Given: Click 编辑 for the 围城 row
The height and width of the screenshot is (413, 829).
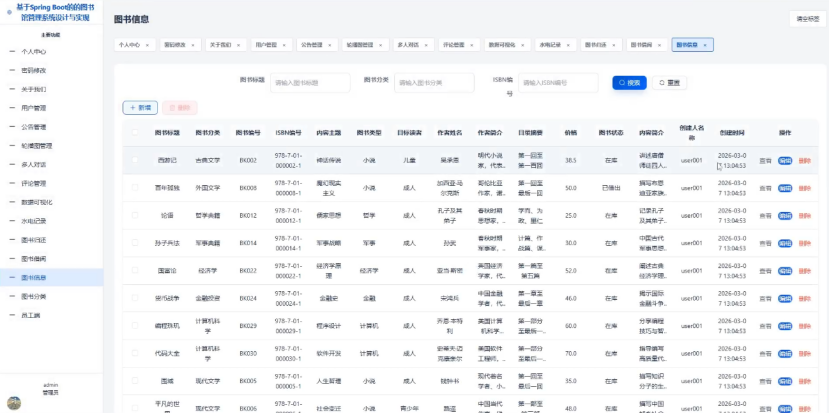Looking at the screenshot, I should pos(785,381).
